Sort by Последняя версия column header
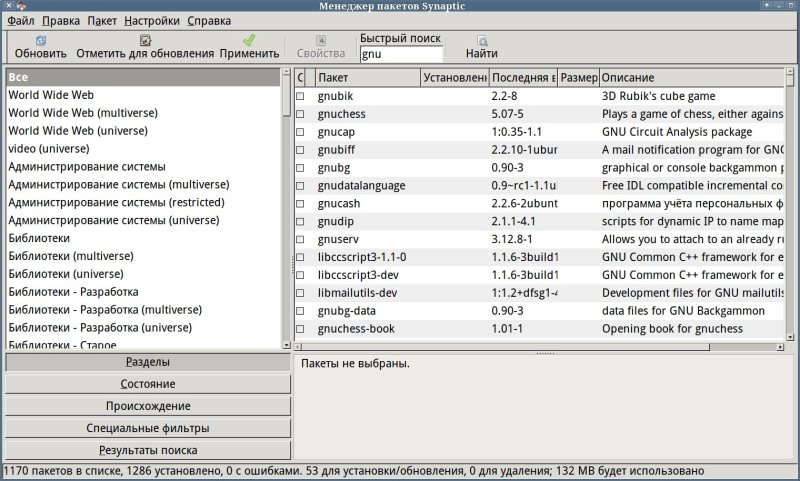 pyautogui.click(x=523, y=78)
